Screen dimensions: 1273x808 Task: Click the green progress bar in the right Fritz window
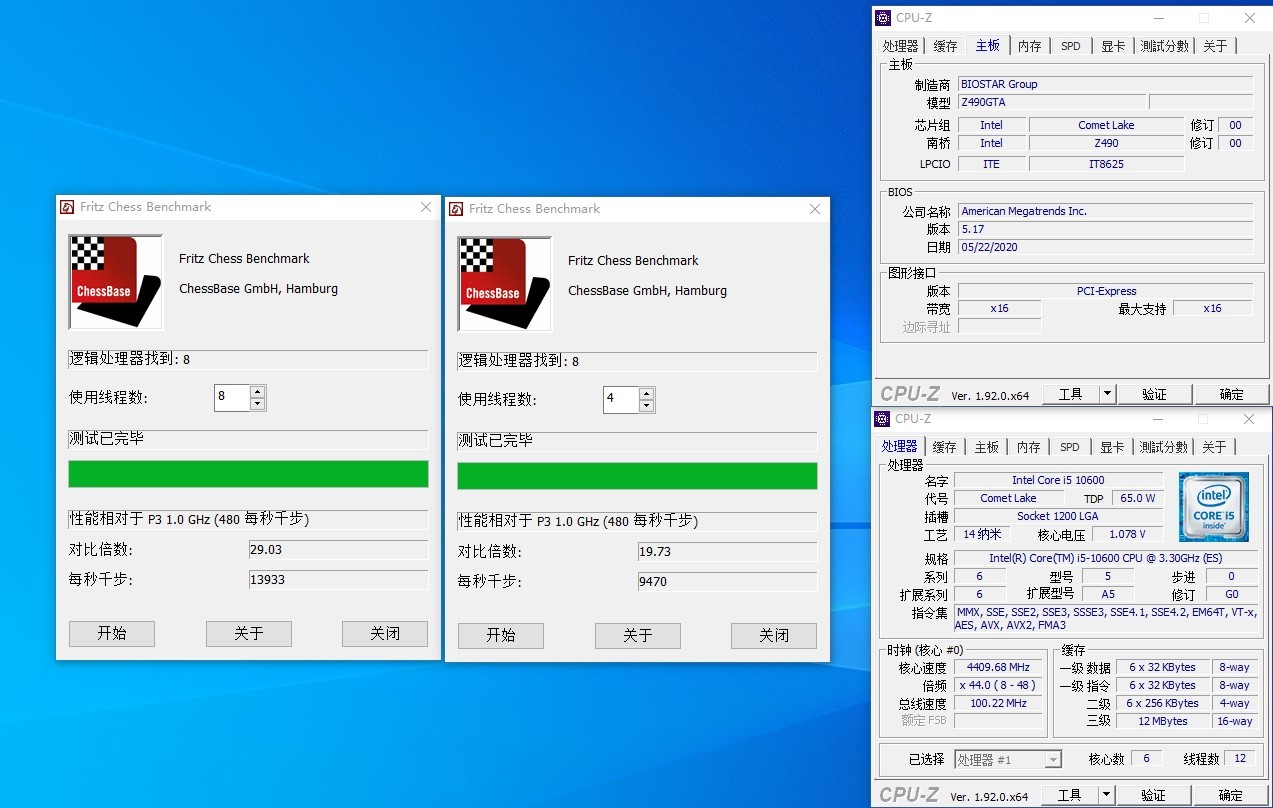pyautogui.click(x=637, y=476)
